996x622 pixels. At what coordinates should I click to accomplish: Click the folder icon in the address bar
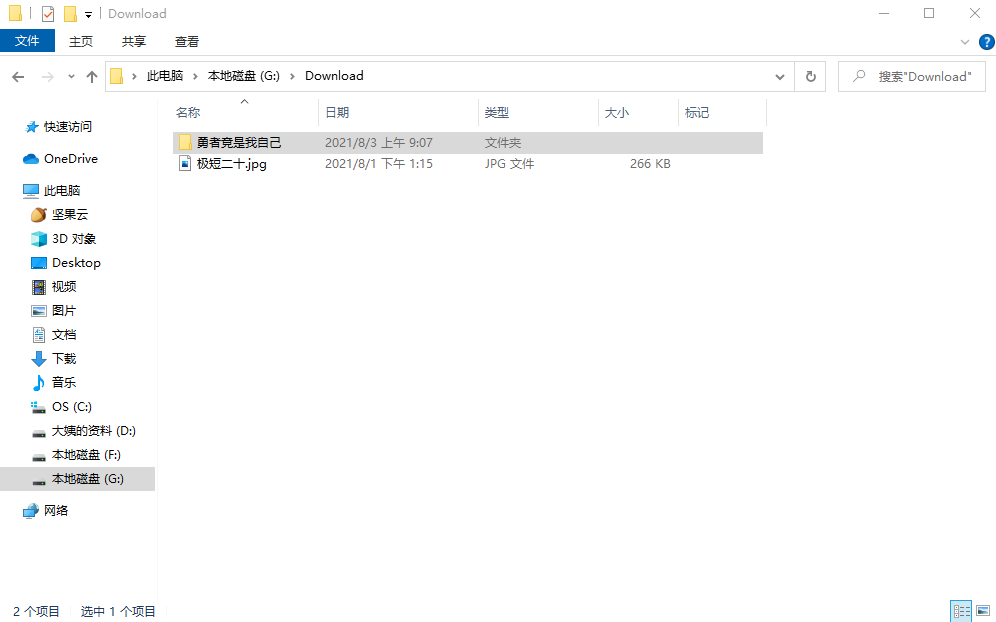[x=116, y=76]
